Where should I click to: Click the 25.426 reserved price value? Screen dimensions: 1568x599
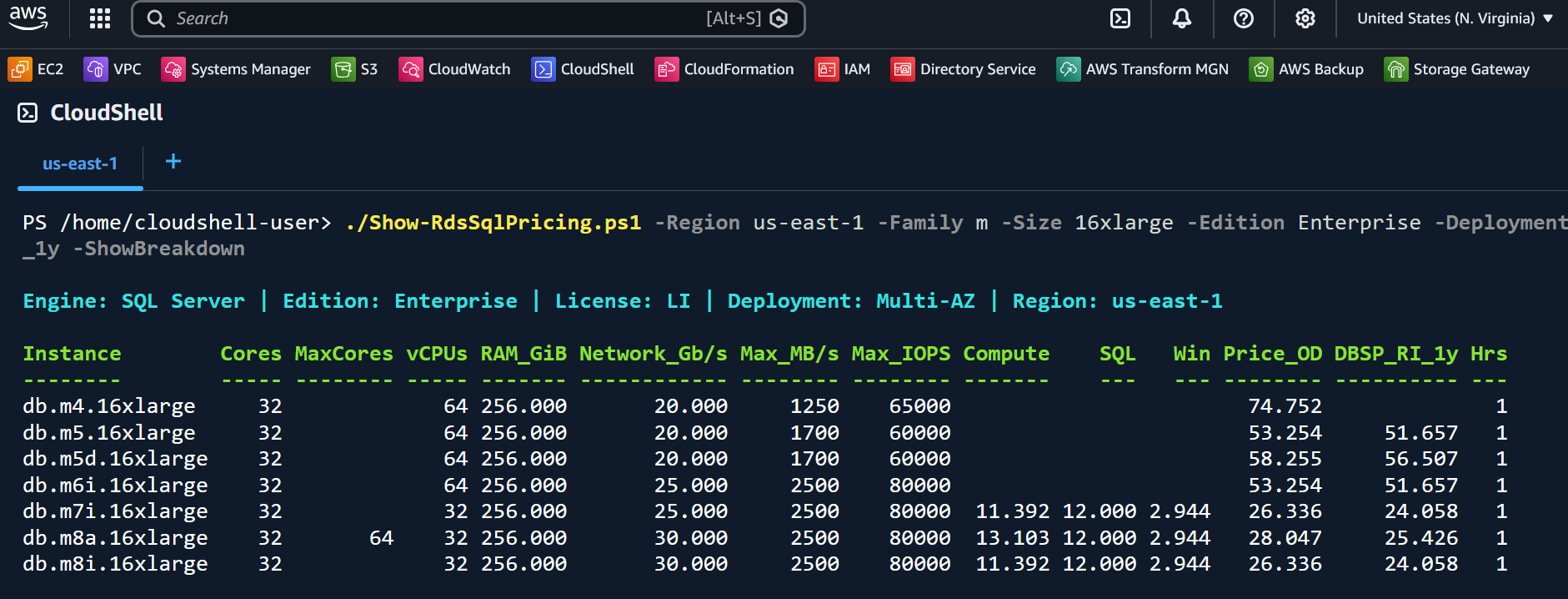click(x=1421, y=538)
